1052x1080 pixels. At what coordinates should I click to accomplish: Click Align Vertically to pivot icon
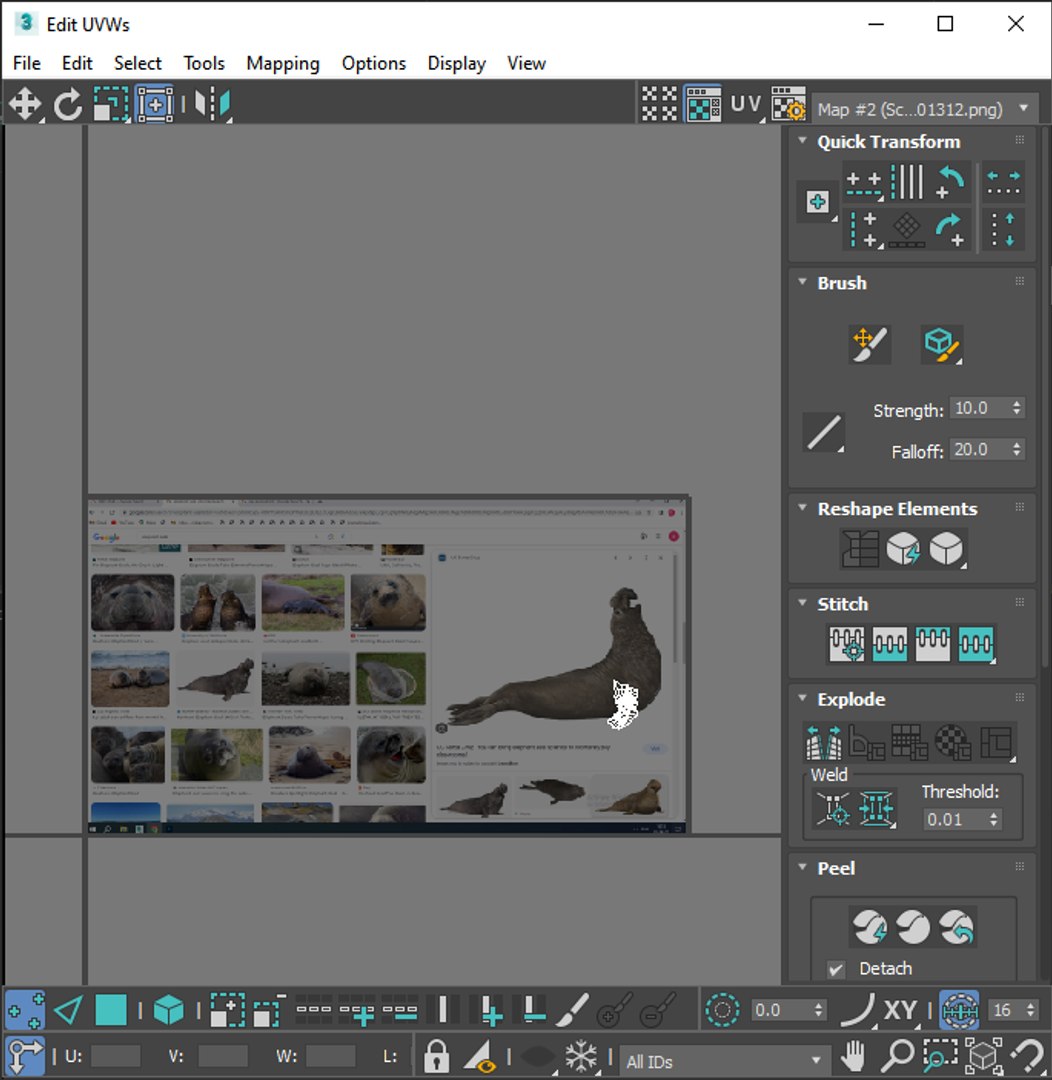864,229
